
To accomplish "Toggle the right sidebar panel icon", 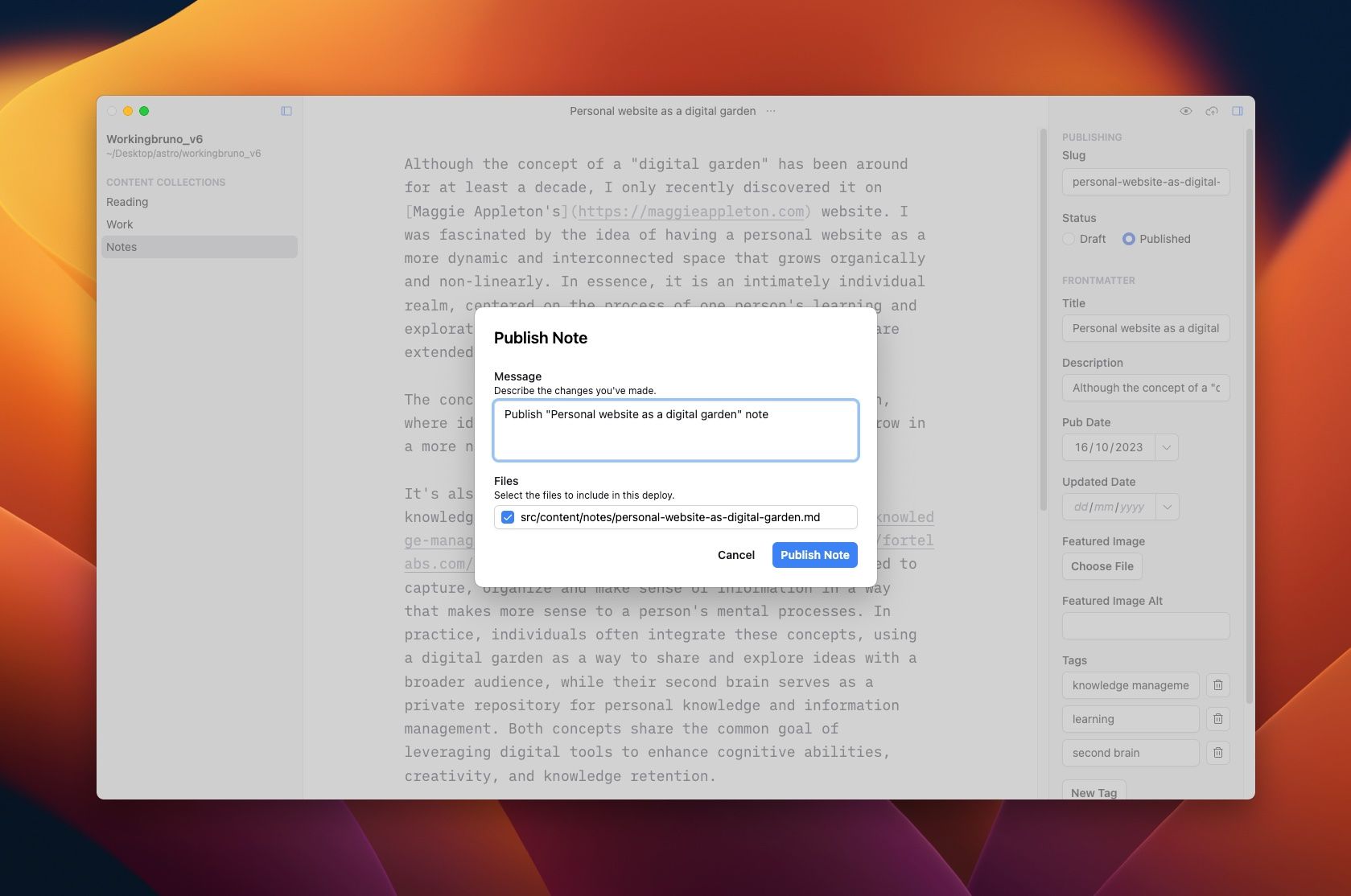I will click(1238, 111).
